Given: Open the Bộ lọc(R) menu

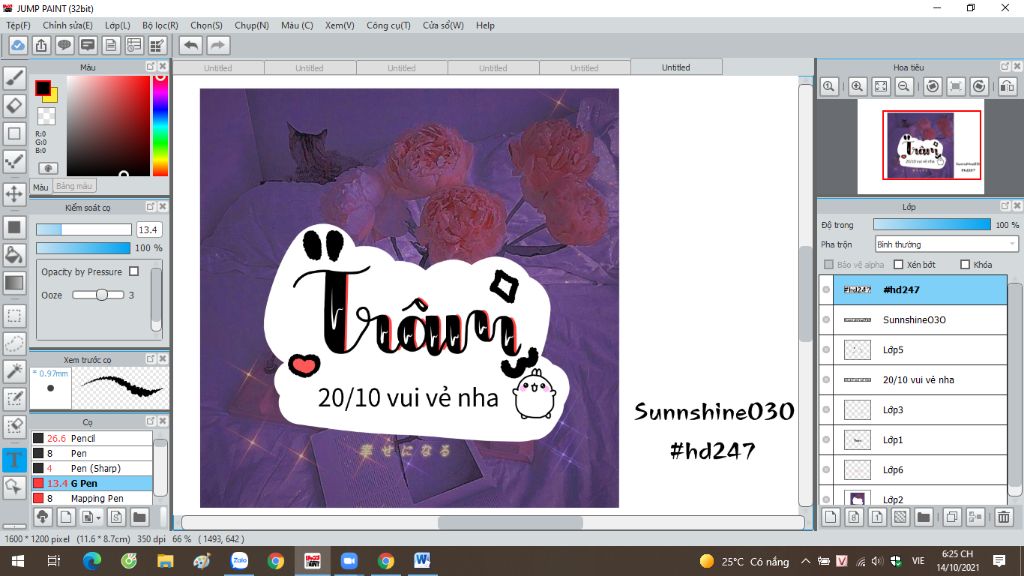Looking at the screenshot, I should click(160, 25).
